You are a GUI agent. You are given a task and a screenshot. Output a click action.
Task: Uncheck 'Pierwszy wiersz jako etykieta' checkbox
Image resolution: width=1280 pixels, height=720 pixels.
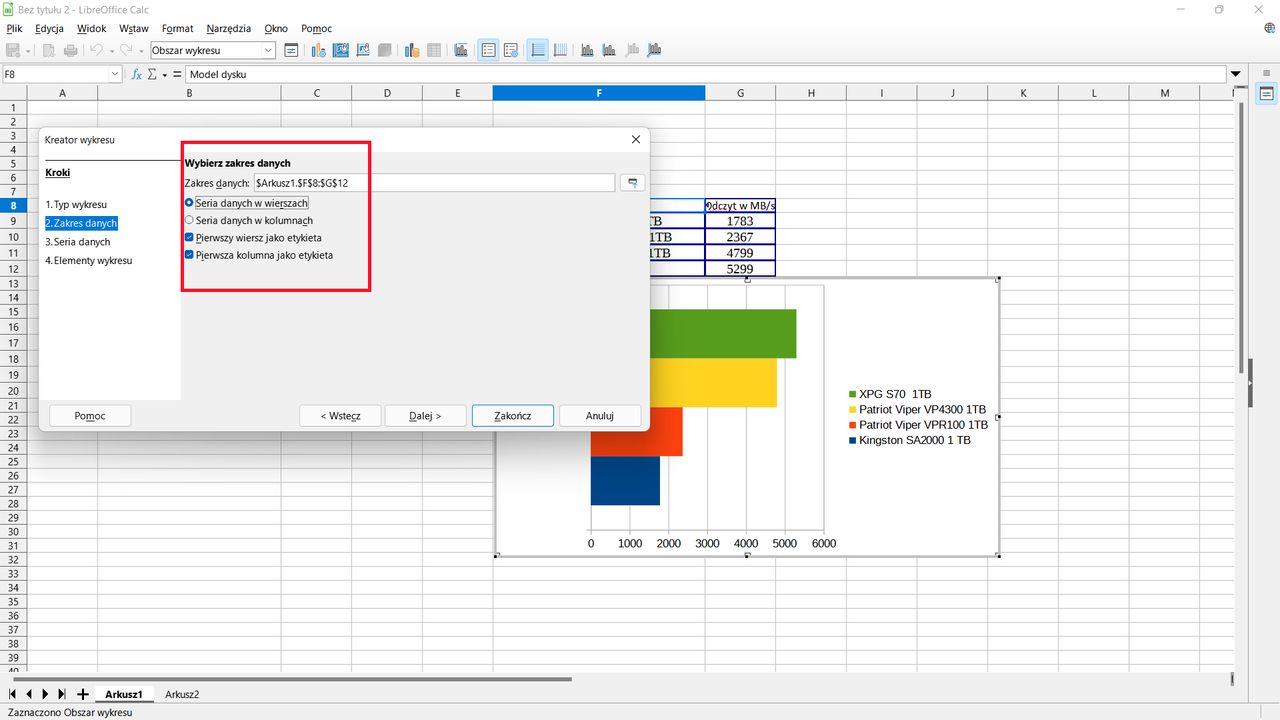pyautogui.click(x=189, y=238)
